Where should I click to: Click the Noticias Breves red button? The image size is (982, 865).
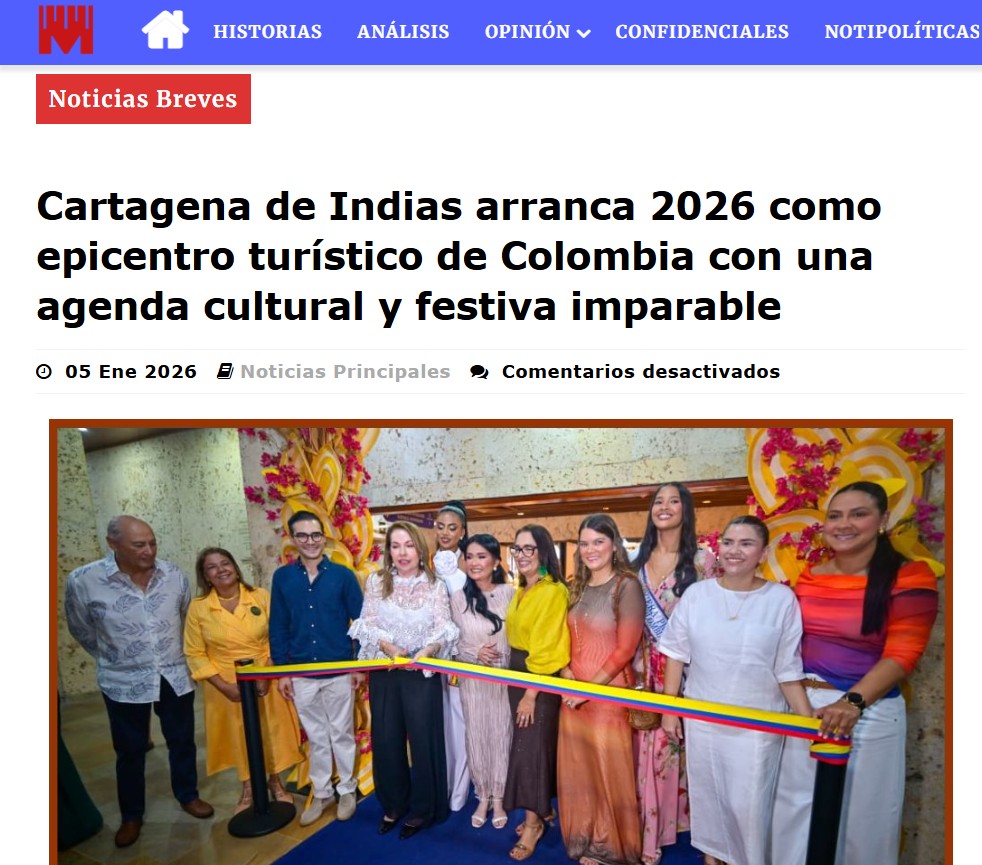143,99
